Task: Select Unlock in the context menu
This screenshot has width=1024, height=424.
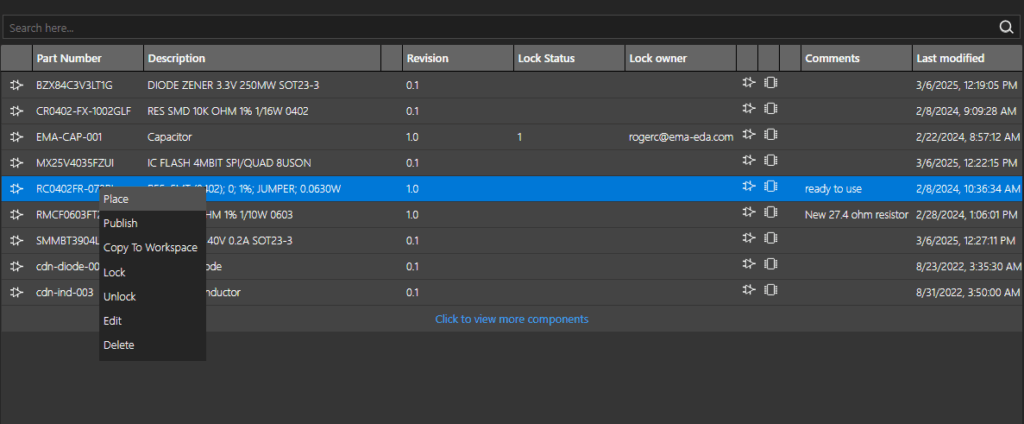Action: pyautogui.click(x=119, y=296)
